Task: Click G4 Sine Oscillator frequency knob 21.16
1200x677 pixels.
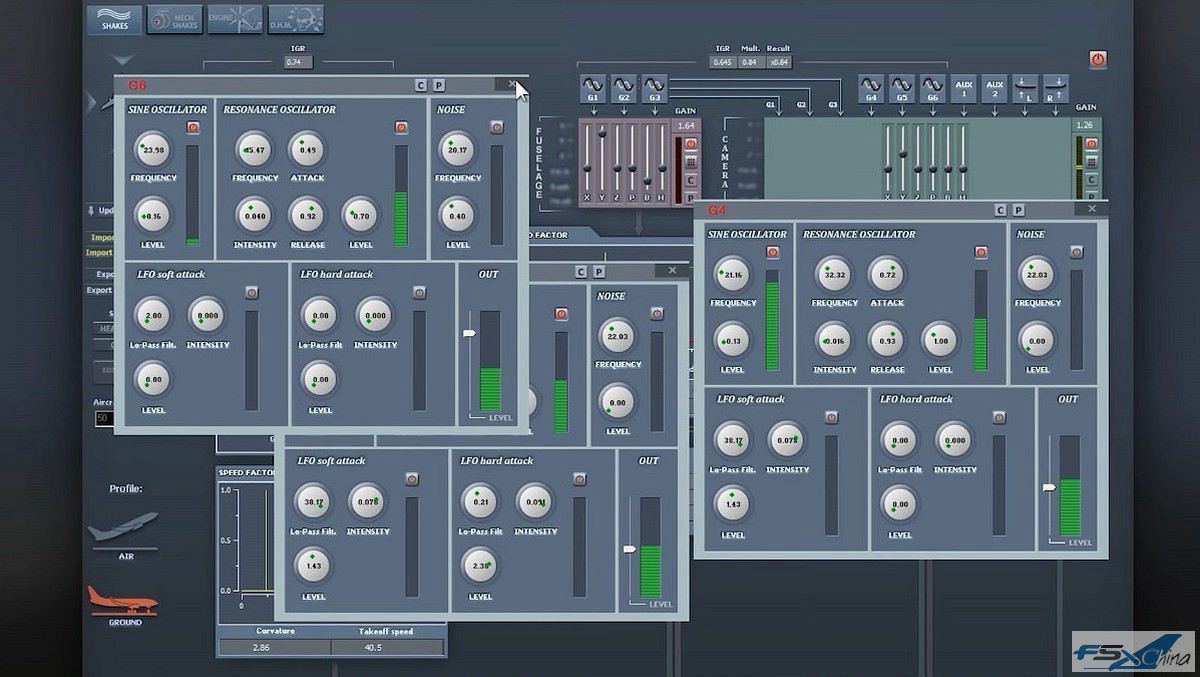Action: pyautogui.click(x=733, y=275)
